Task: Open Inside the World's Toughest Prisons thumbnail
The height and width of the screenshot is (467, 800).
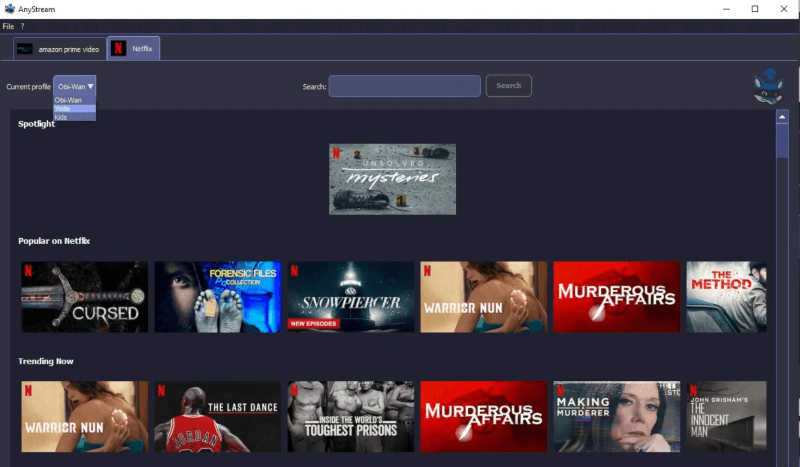Action: (x=351, y=416)
